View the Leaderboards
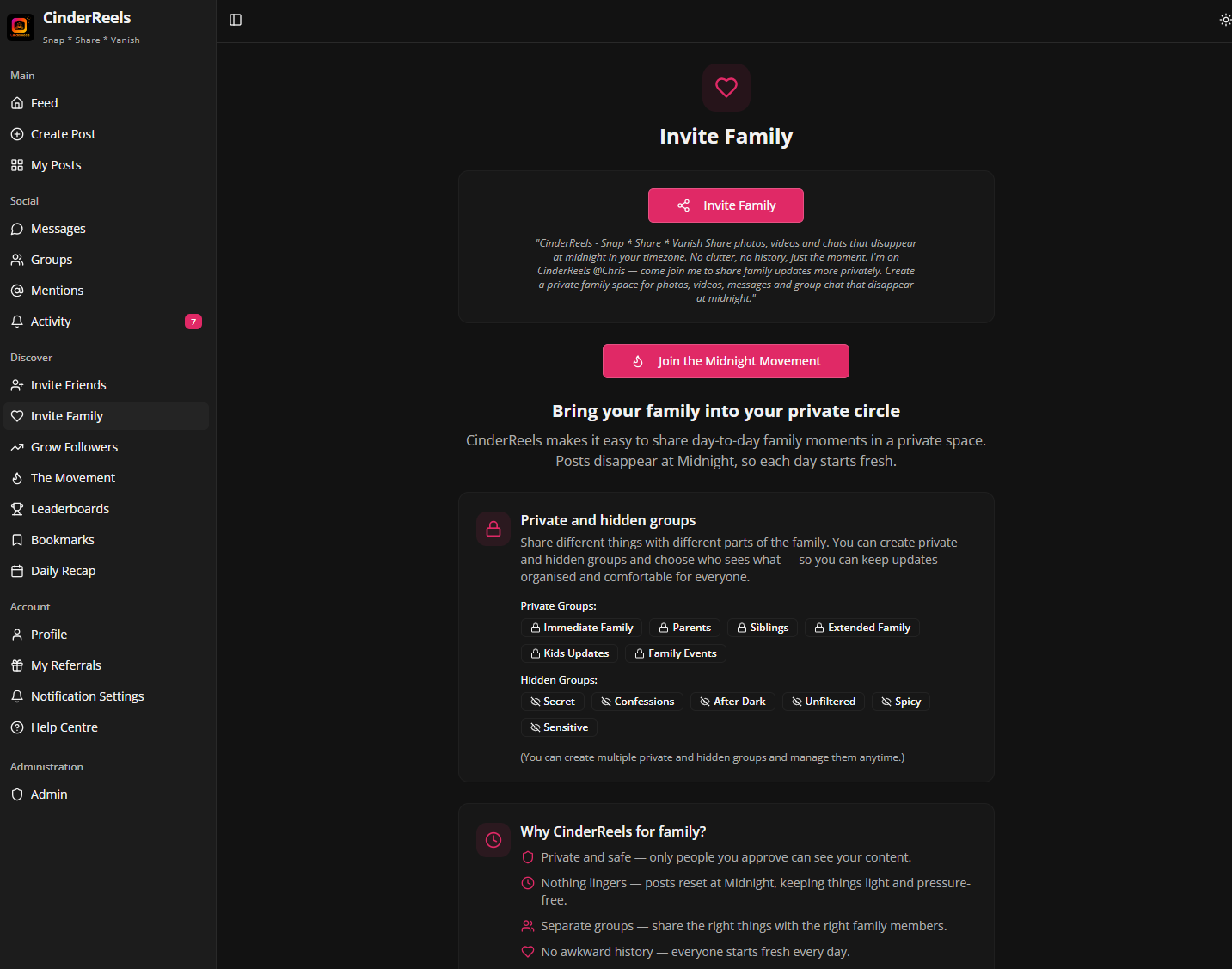1232x969 pixels. 106,509
